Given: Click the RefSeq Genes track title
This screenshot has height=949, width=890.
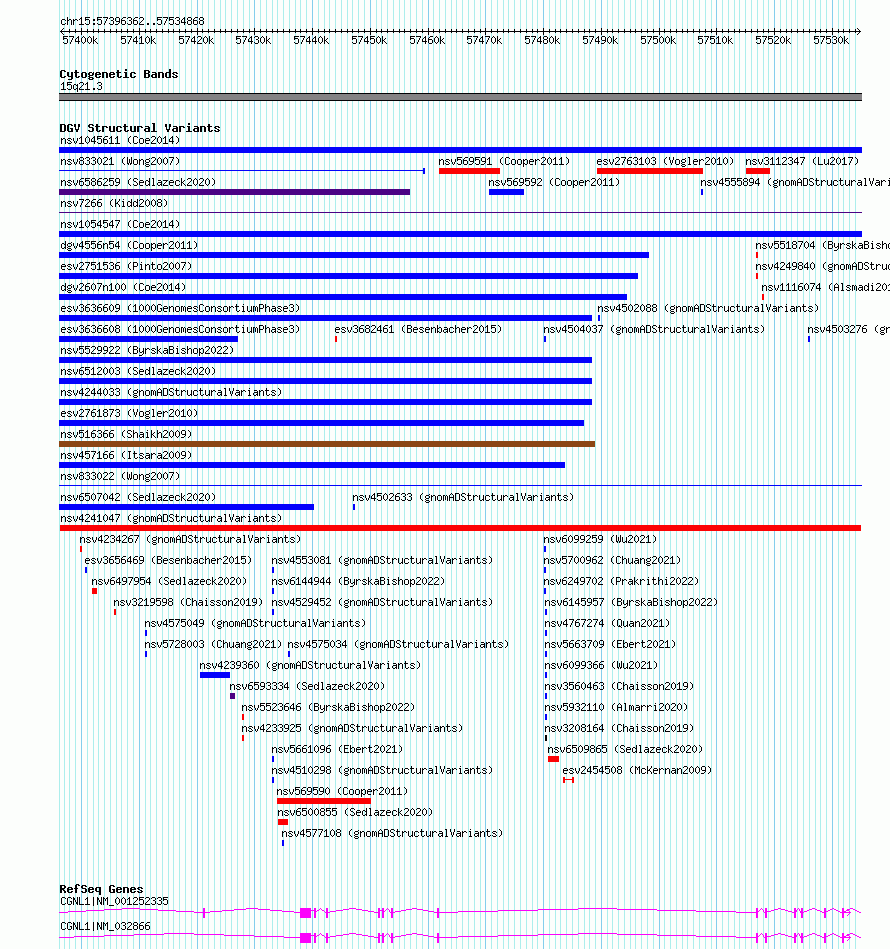Looking at the screenshot, I should [x=101, y=889].
